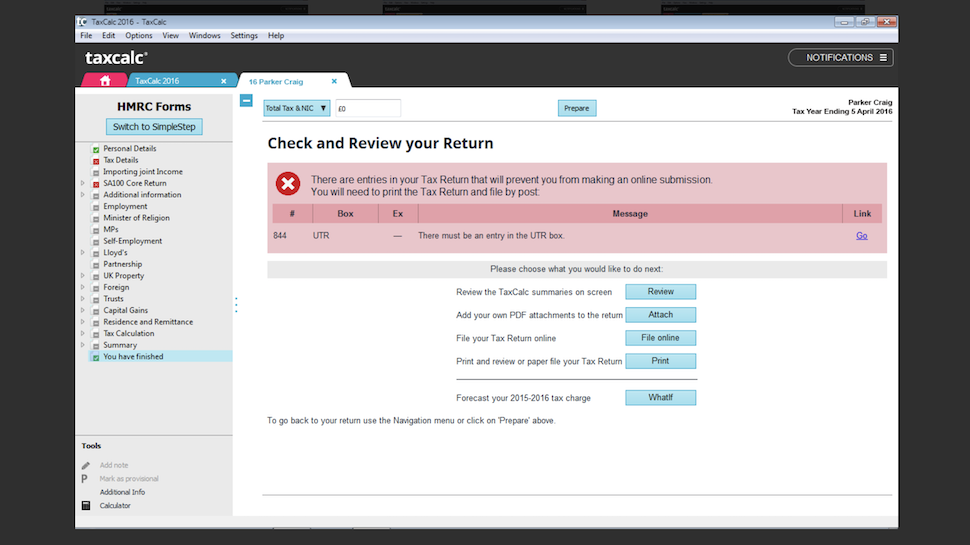Open the View menu

[x=170, y=36]
